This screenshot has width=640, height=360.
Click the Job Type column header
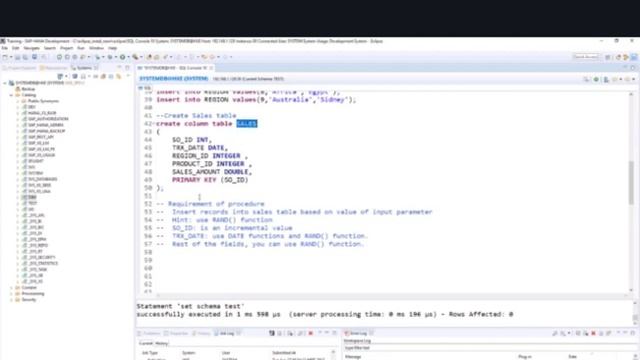tap(149, 353)
